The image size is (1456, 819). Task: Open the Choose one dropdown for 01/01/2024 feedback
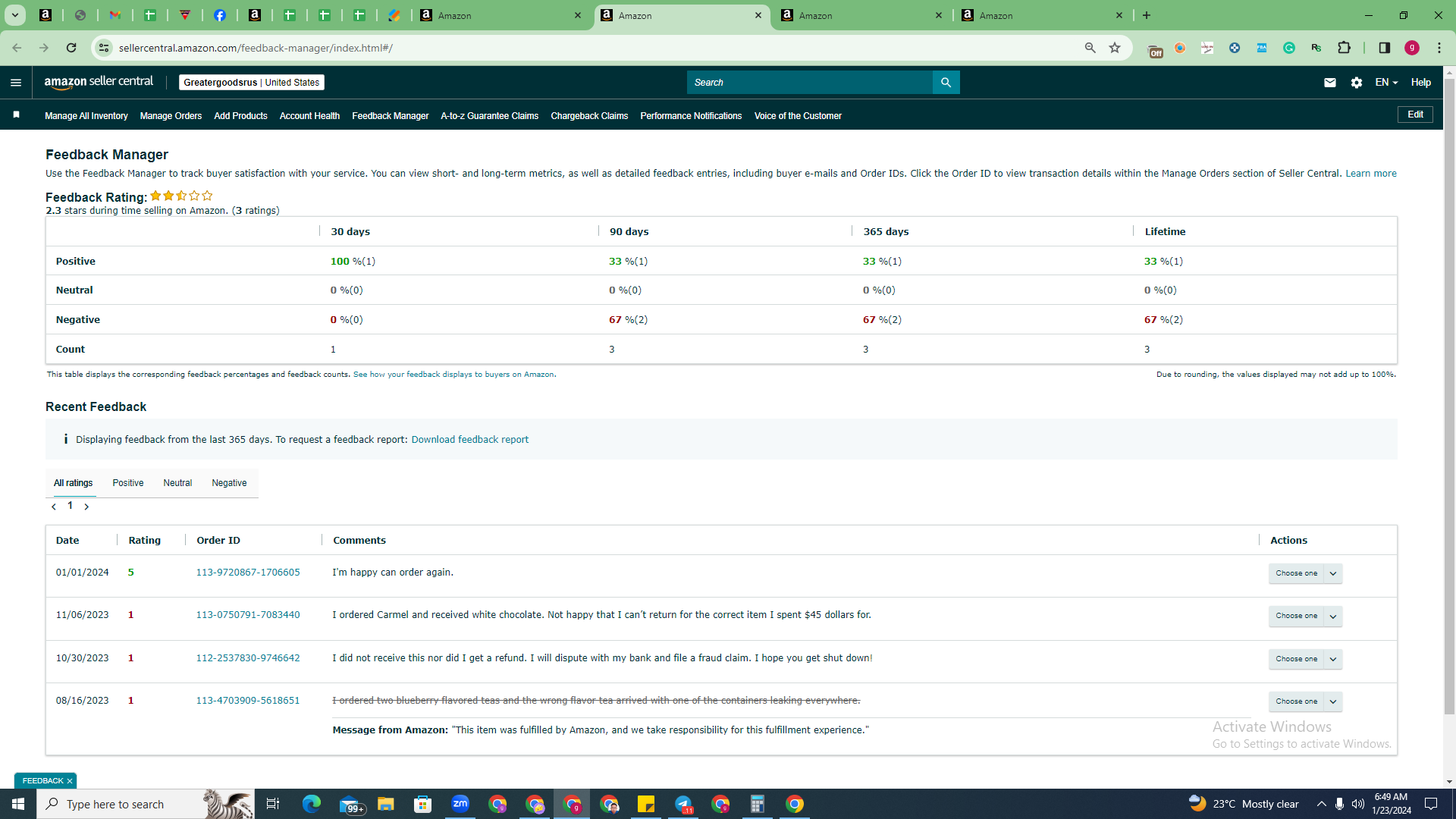[1305, 573]
